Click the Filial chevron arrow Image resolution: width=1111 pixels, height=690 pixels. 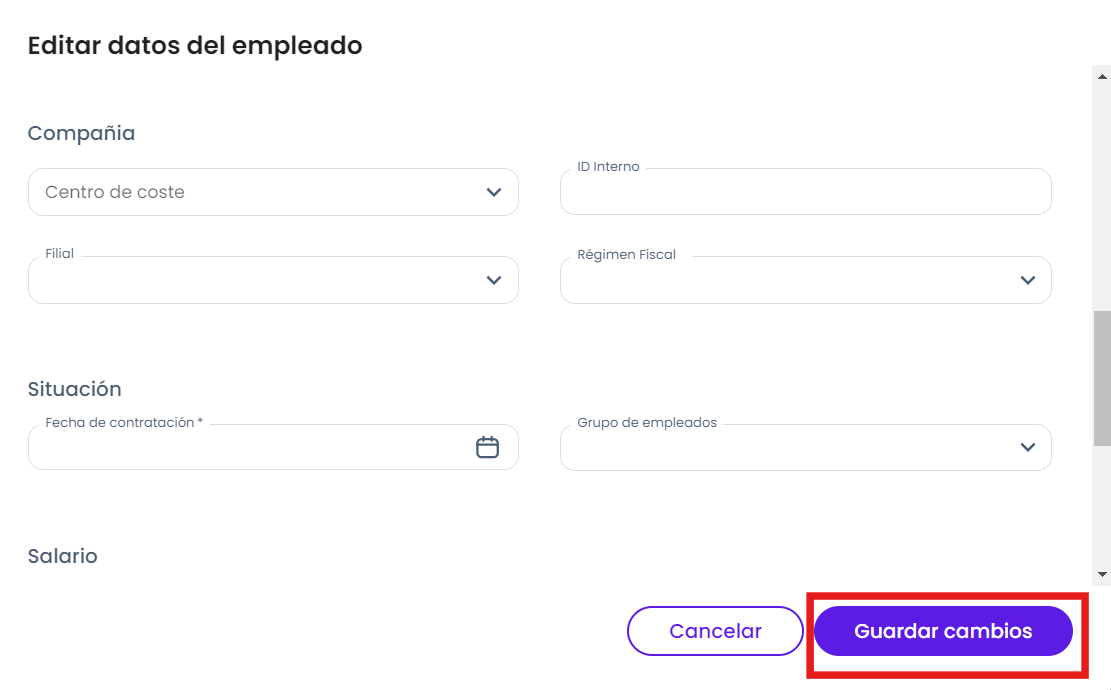(x=493, y=280)
